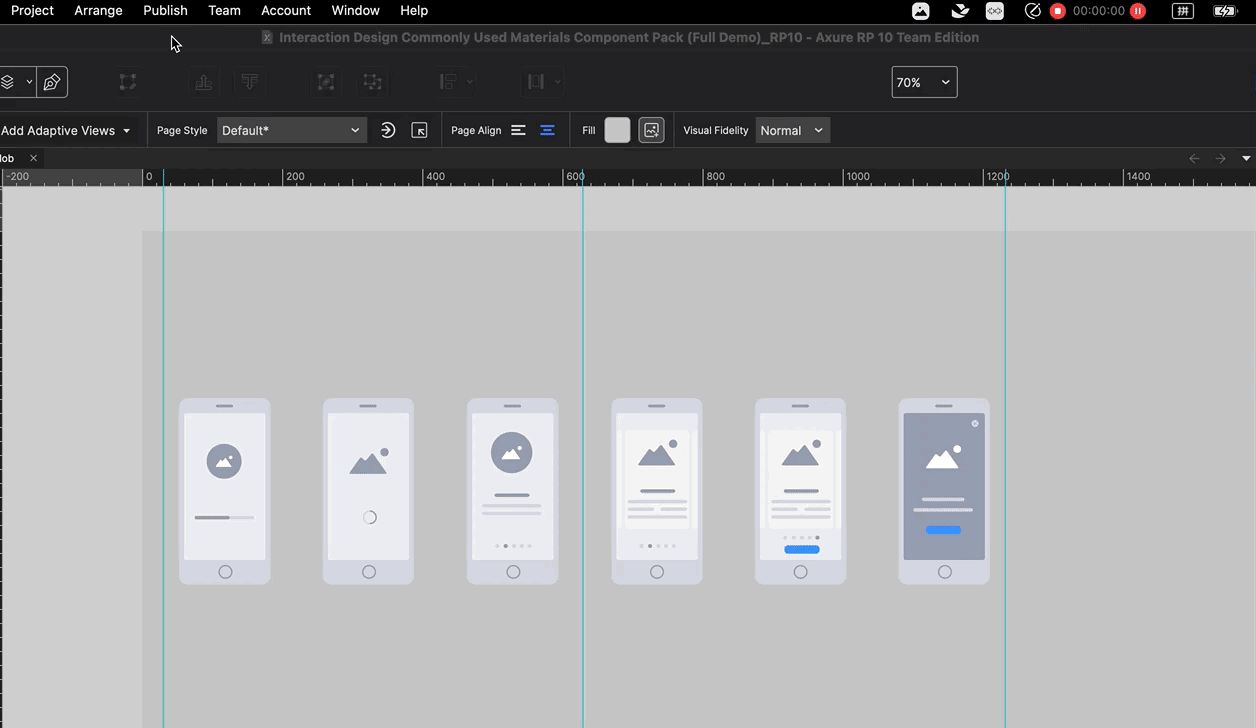Open the Publish menu
Screen dimensions: 1256x728
(165, 10)
